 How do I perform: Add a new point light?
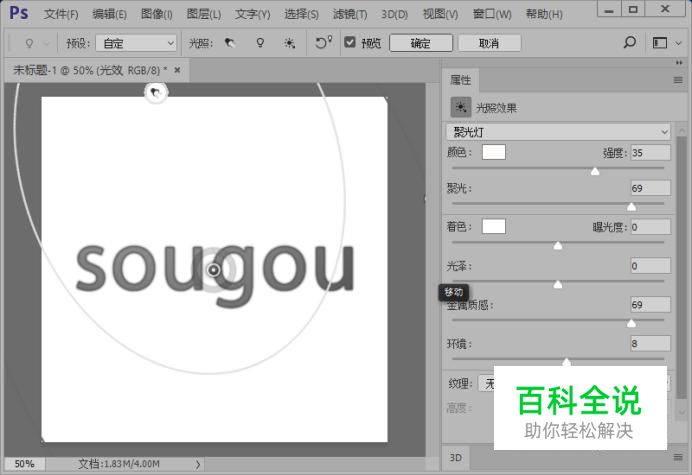coord(260,43)
